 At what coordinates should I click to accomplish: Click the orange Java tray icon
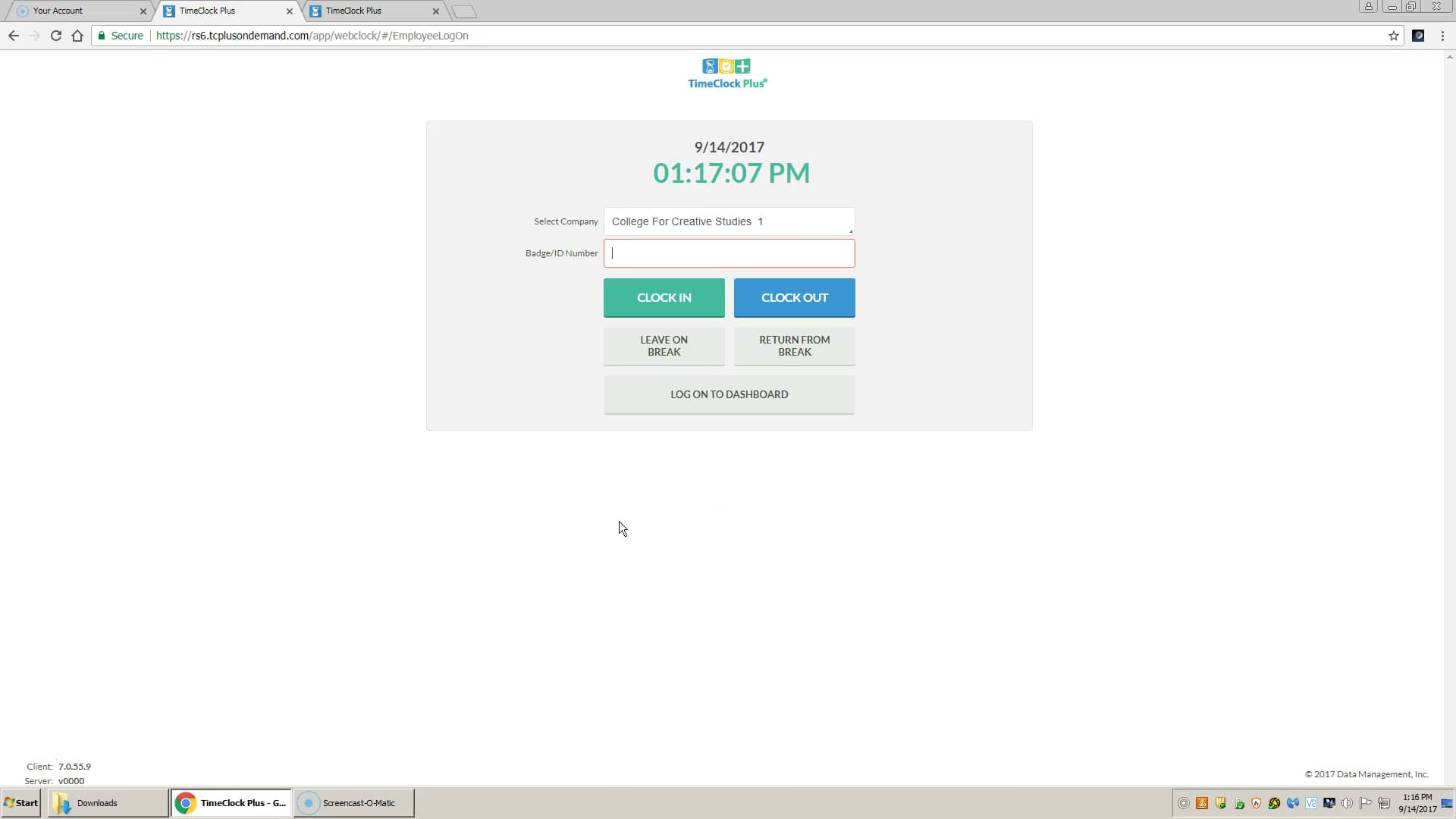(x=1202, y=803)
